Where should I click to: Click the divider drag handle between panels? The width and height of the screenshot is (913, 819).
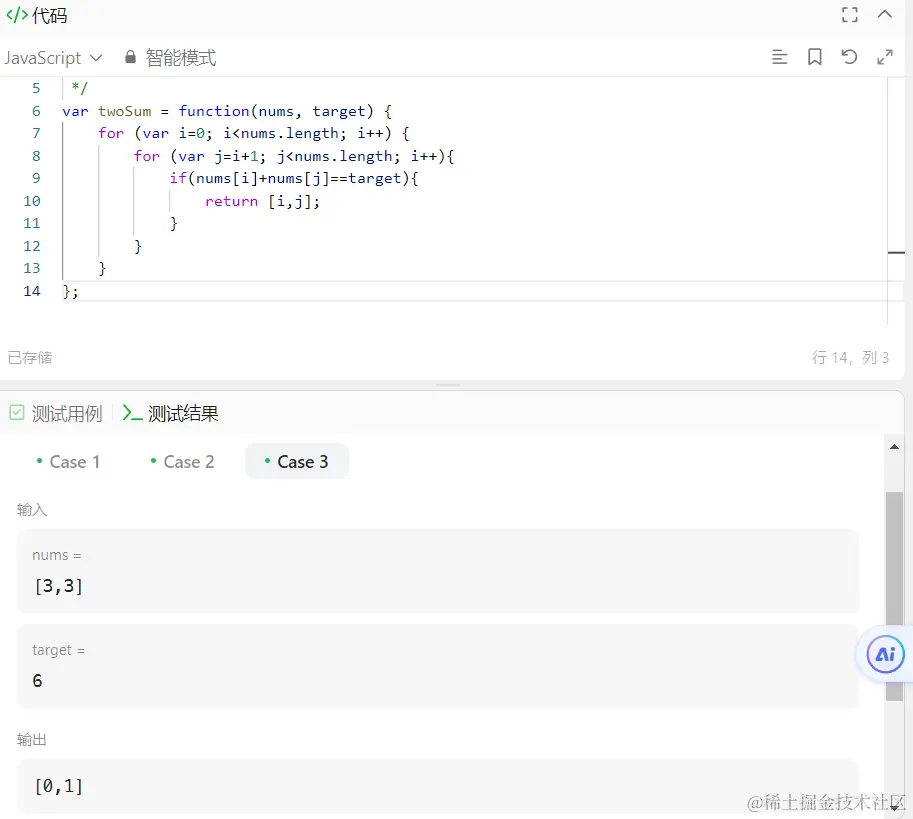448,385
